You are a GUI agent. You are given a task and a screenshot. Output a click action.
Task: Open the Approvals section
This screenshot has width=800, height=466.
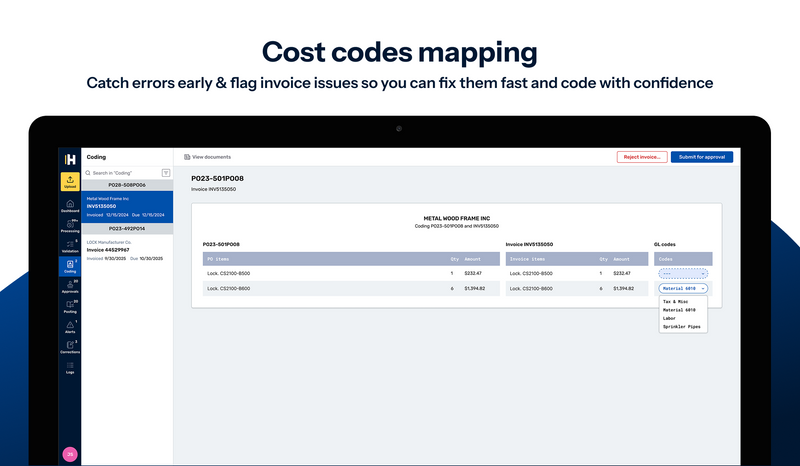click(x=70, y=287)
